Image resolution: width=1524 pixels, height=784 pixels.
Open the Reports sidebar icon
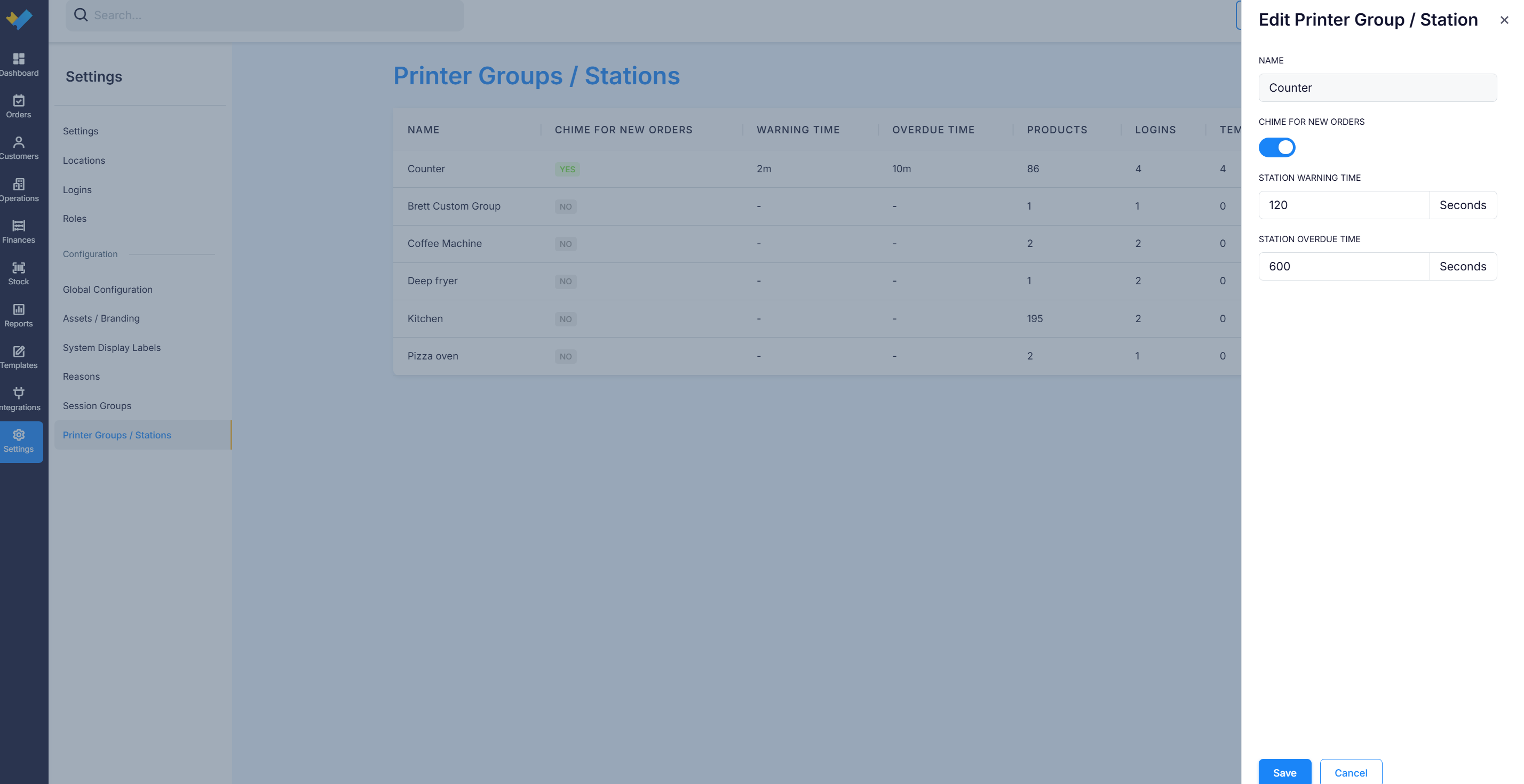pyautogui.click(x=19, y=316)
